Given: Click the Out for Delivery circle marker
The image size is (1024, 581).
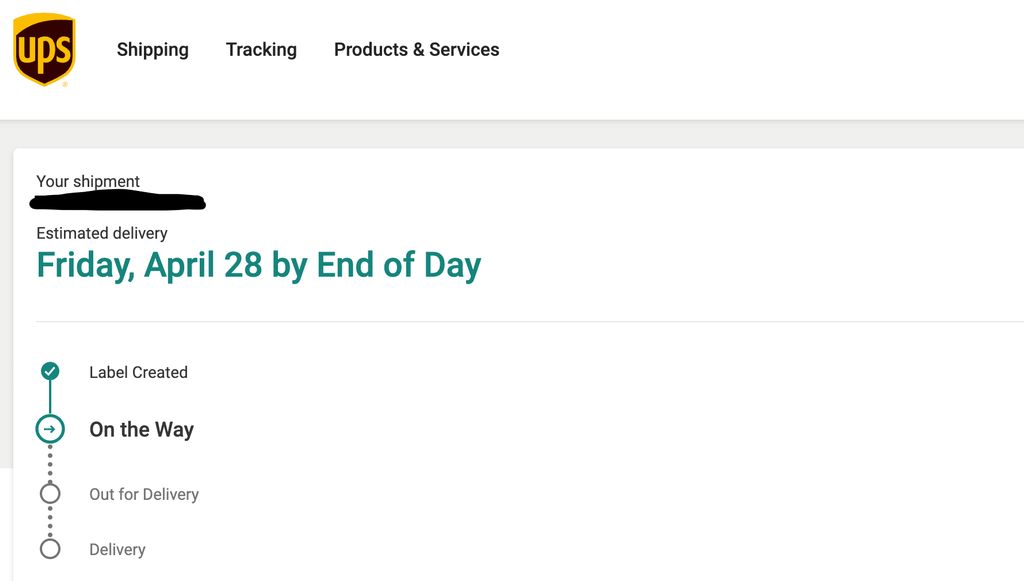Looking at the screenshot, I should (x=50, y=494).
